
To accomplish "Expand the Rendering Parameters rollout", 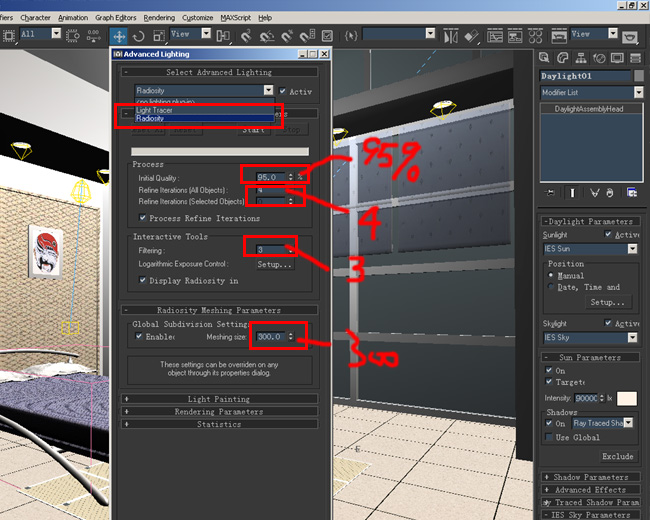I will point(219,411).
